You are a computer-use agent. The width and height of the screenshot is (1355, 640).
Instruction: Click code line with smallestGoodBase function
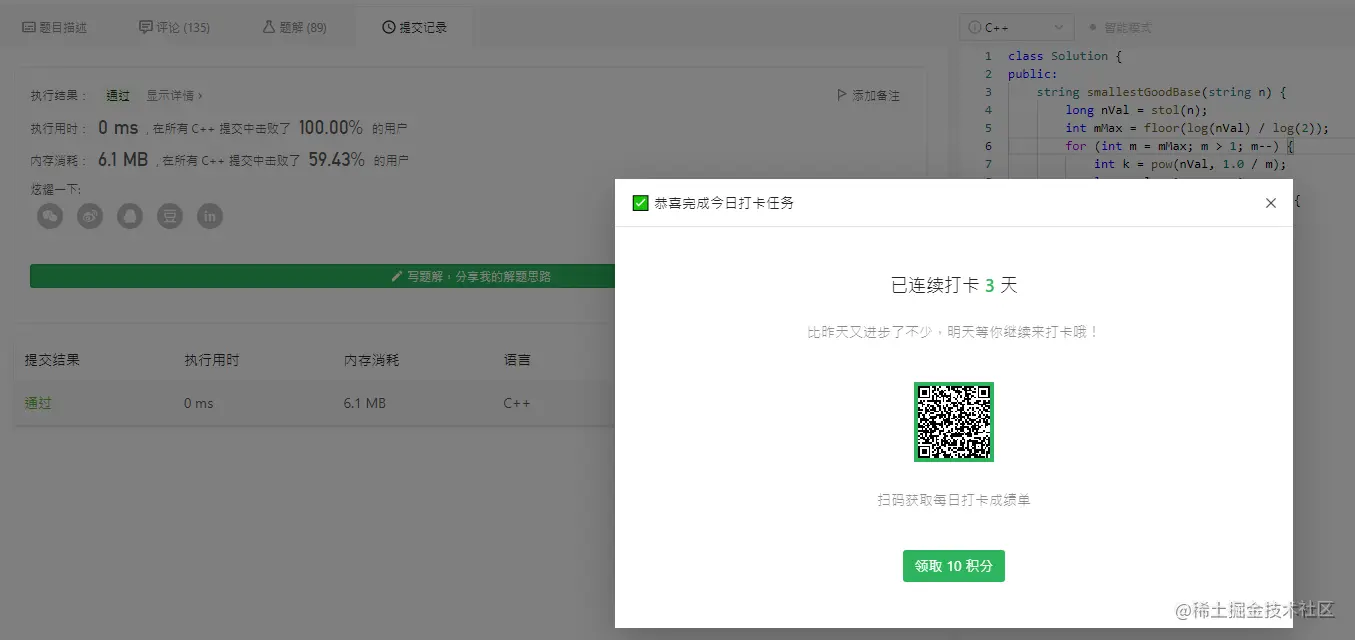coord(1161,92)
